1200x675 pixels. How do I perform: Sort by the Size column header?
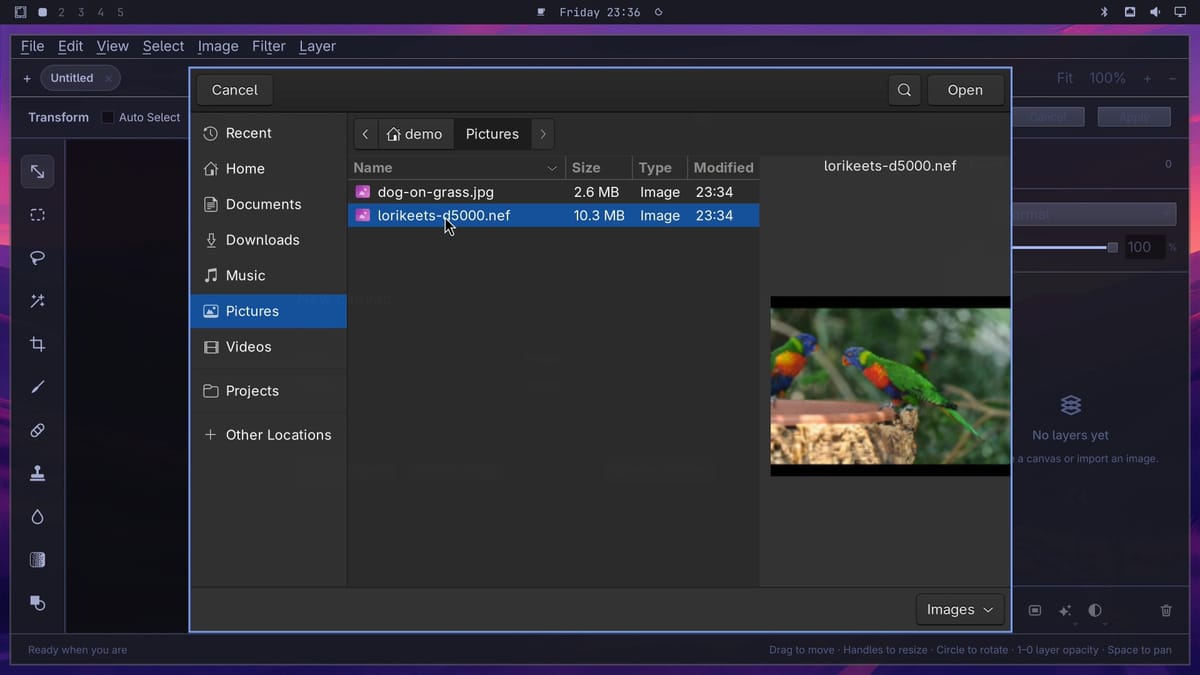pyautogui.click(x=599, y=168)
